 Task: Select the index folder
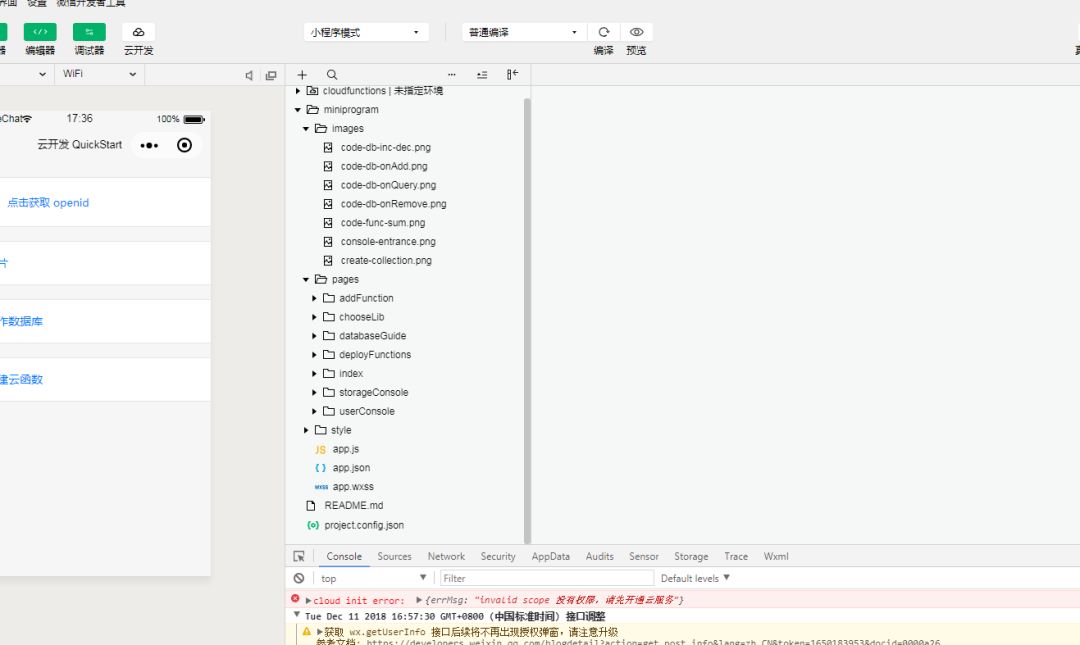point(351,373)
